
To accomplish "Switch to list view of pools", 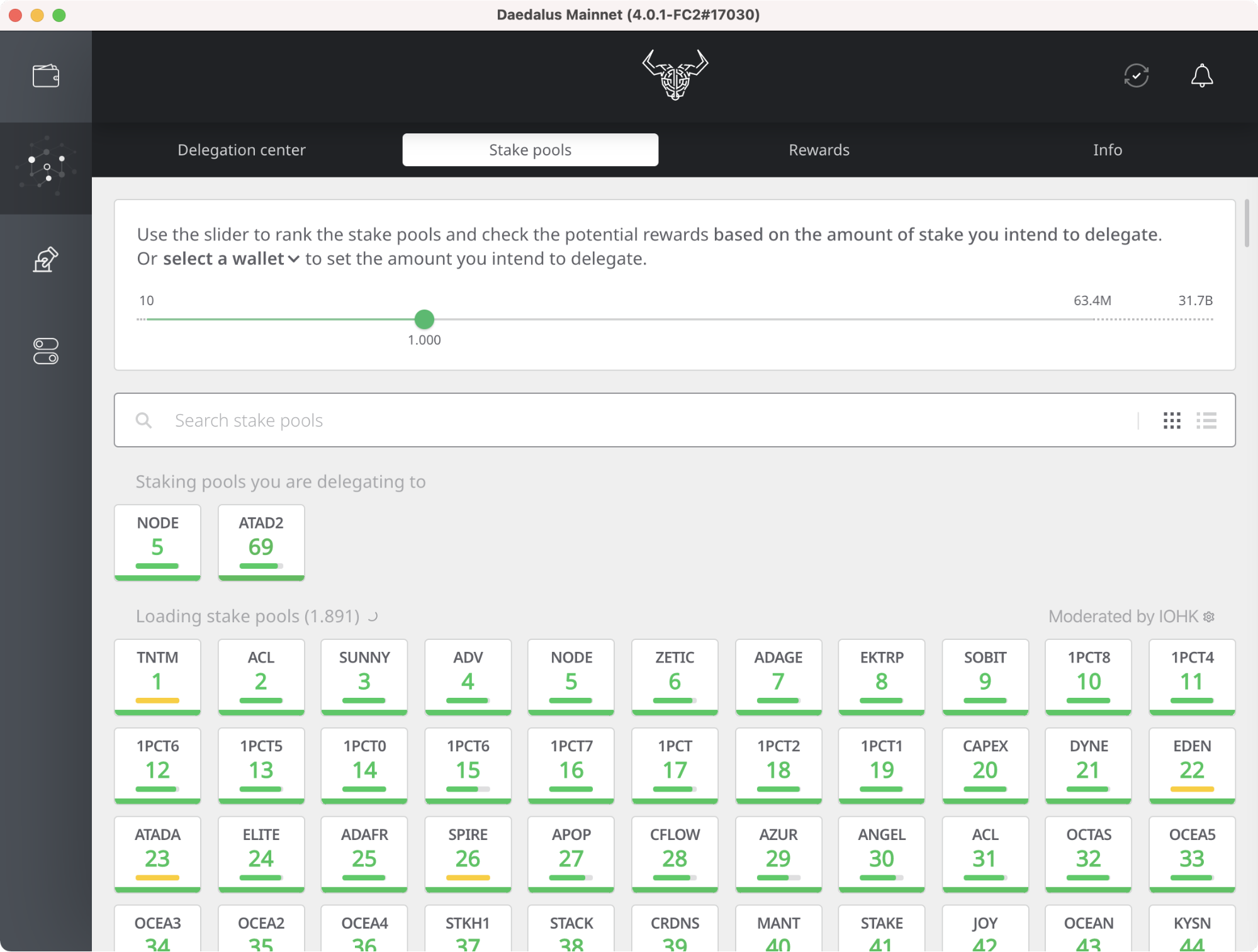I will tap(1206, 420).
